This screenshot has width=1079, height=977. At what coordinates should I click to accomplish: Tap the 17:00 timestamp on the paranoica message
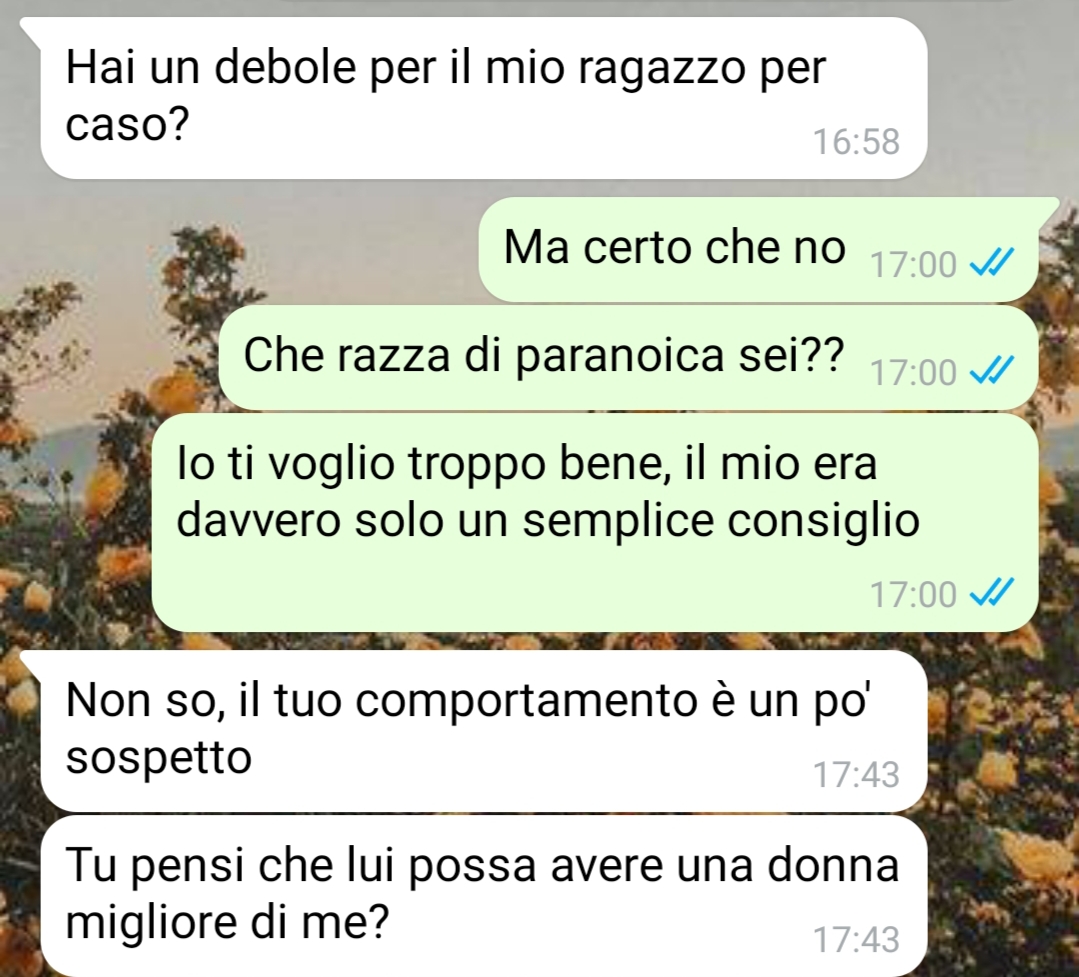pos(913,372)
